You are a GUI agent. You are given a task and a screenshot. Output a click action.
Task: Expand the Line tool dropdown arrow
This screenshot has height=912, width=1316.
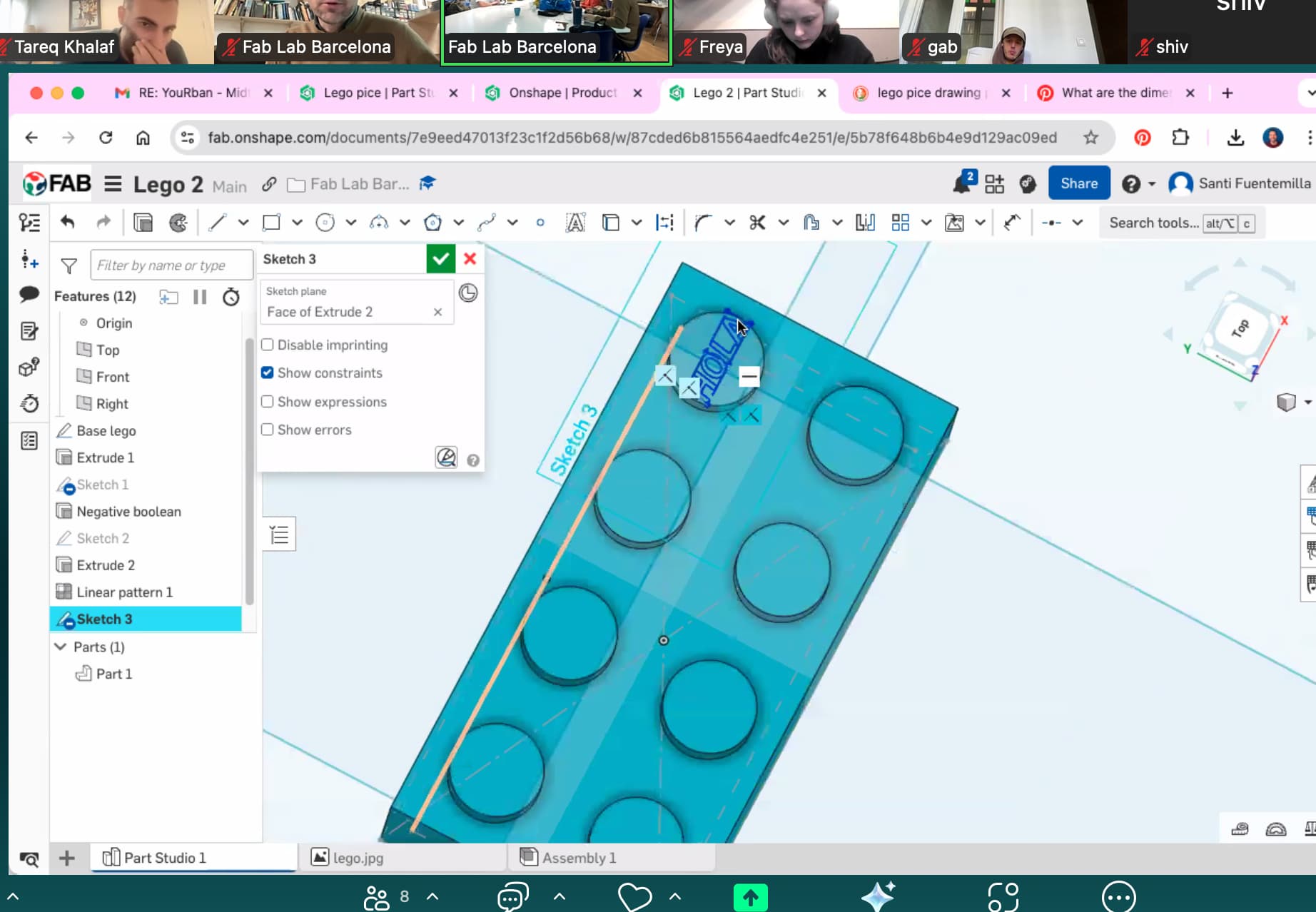pyautogui.click(x=243, y=223)
